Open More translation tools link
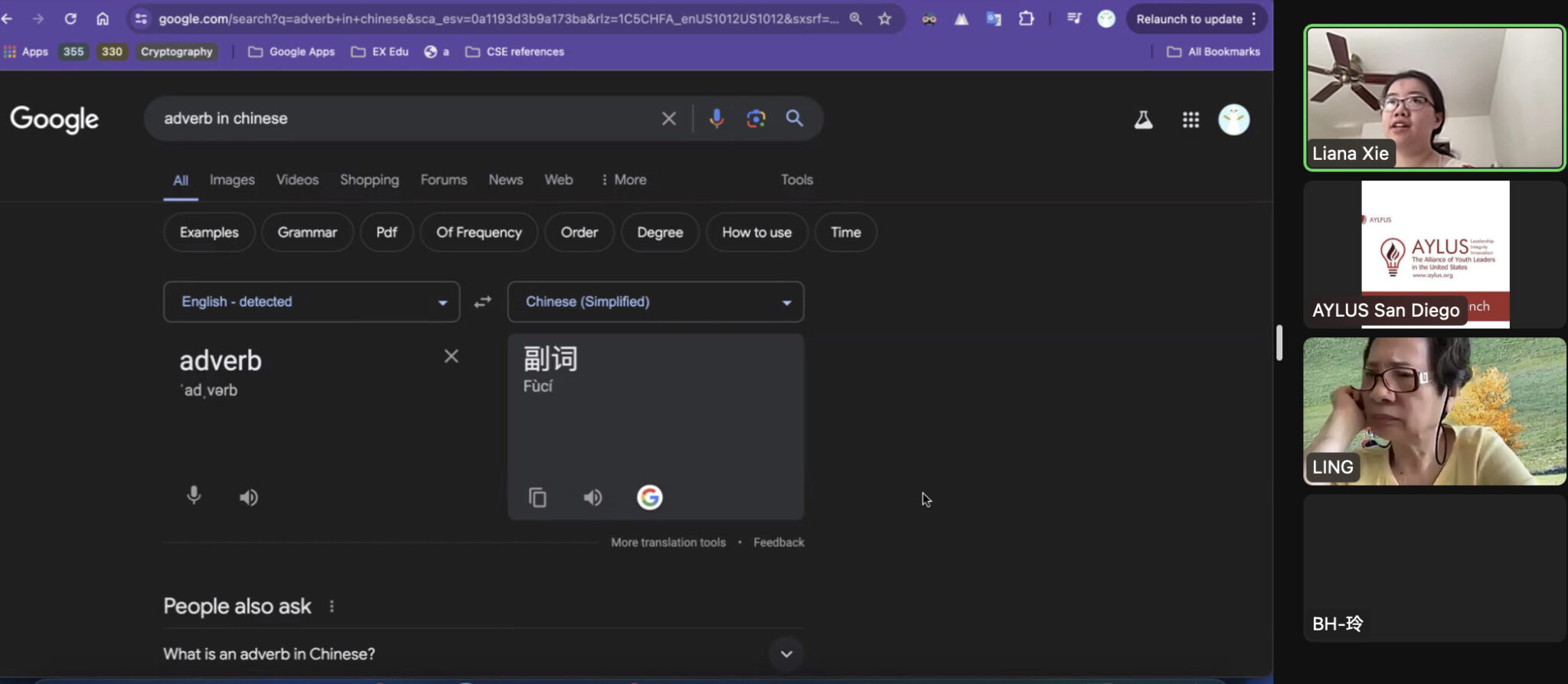The image size is (1568, 684). point(668,542)
